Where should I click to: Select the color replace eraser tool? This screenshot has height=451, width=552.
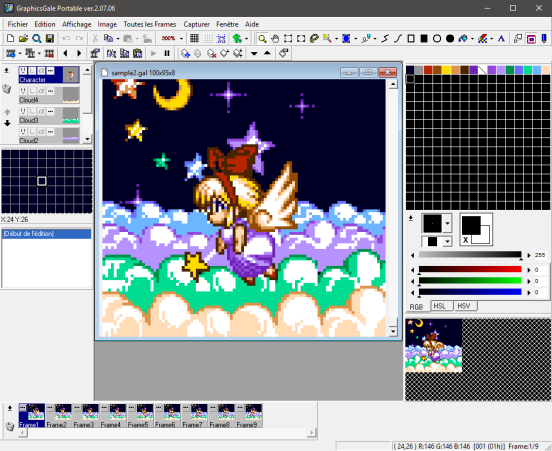pyautogui.click(x=482, y=38)
